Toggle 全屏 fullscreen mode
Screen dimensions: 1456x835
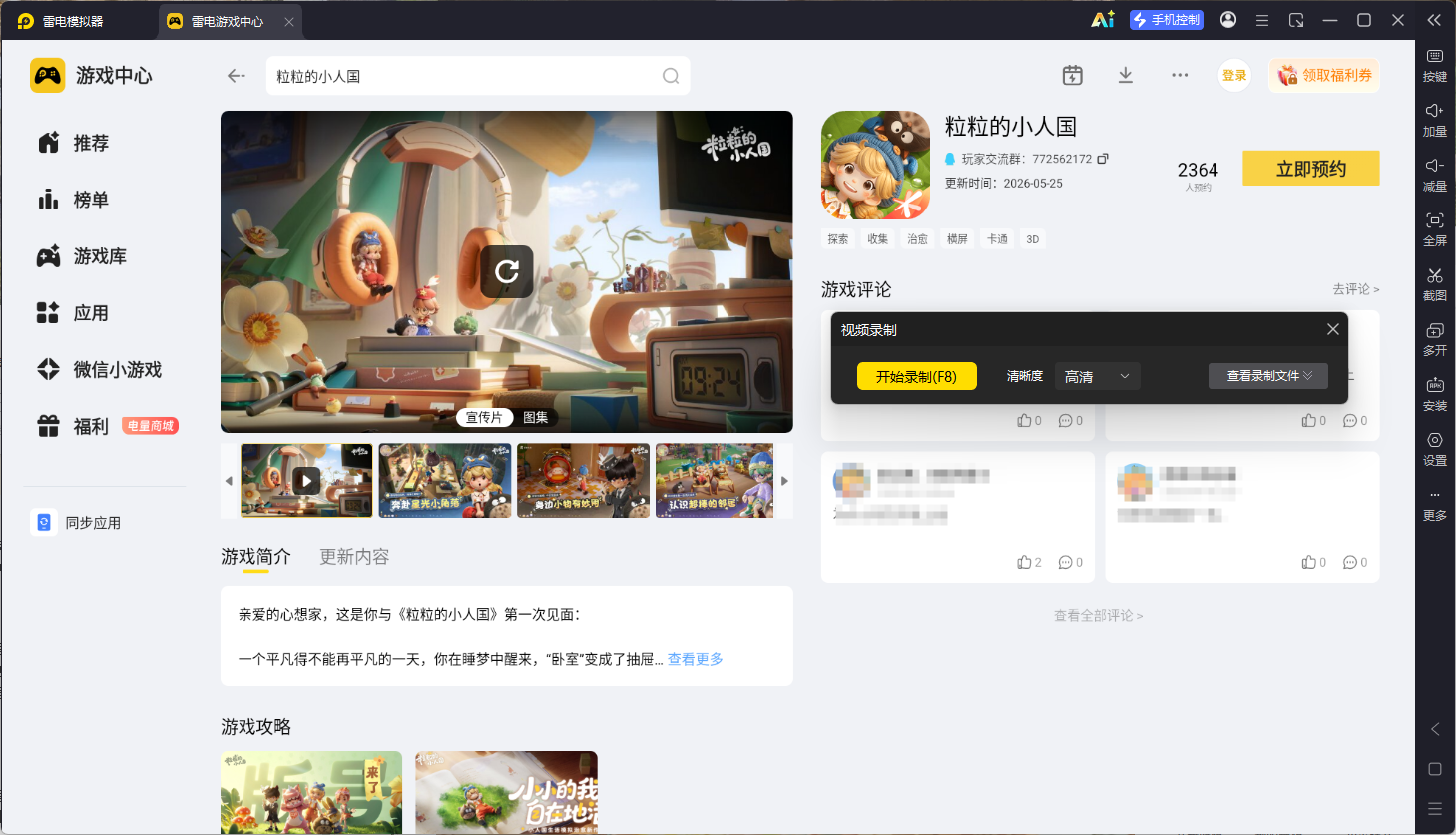click(x=1435, y=229)
